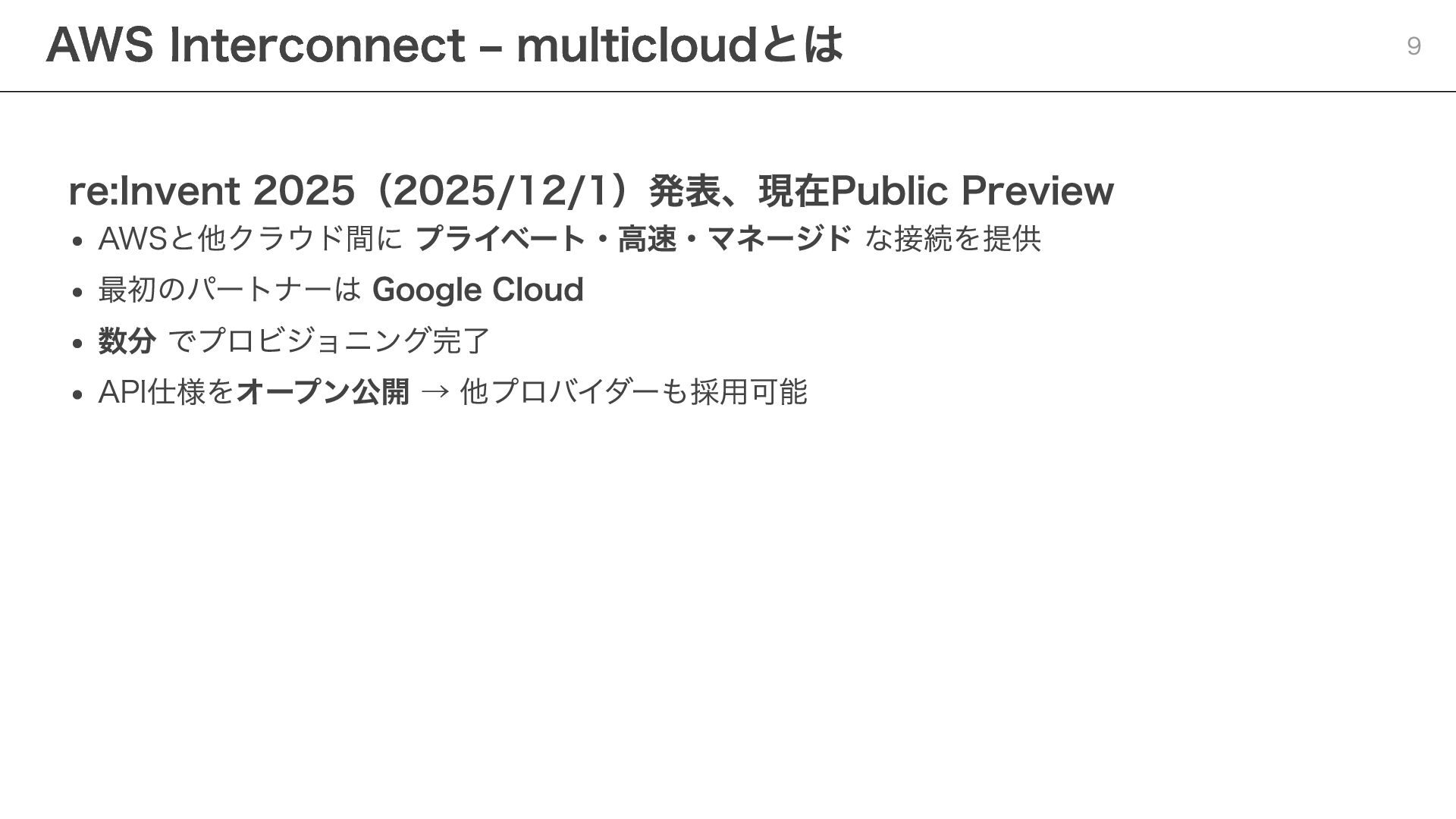The height and width of the screenshot is (819, 1456).
Task: Click the arrow symbol after 'オープン公開'
Action: pos(435,392)
